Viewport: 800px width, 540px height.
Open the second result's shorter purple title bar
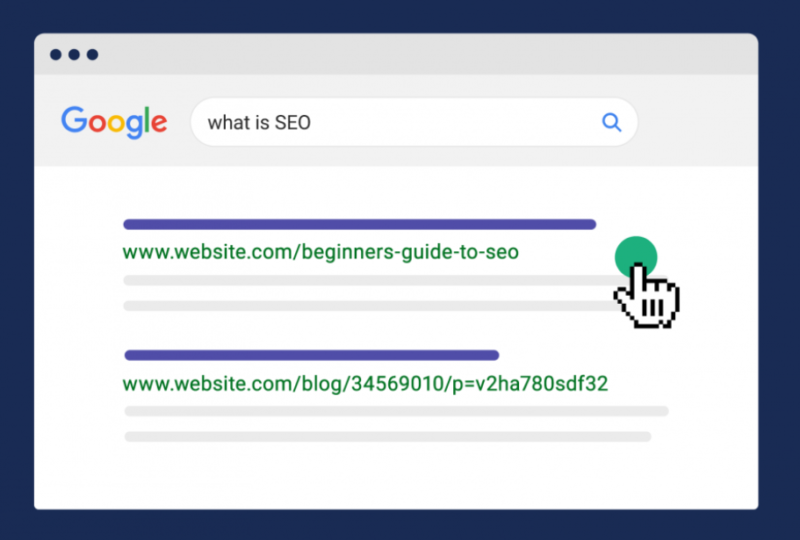pyautogui.click(x=312, y=355)
